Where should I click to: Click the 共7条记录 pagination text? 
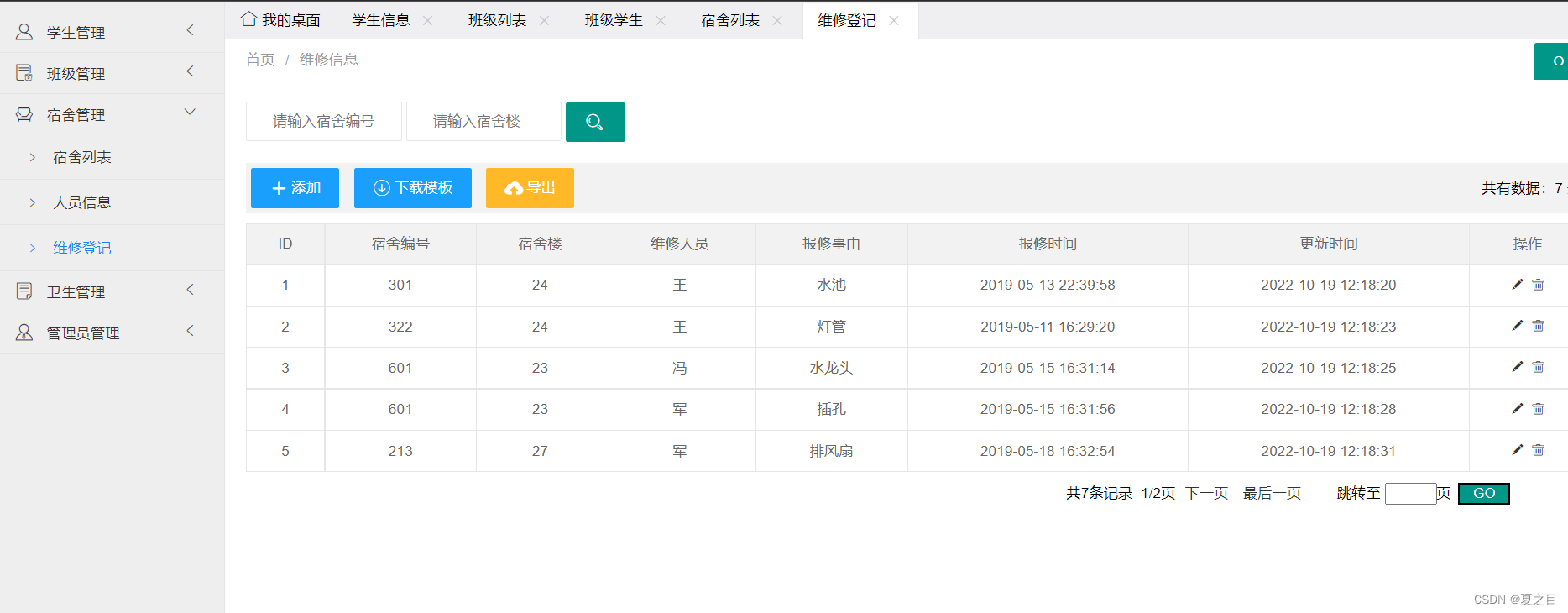pyautogui.click(x=1100, y=494)
